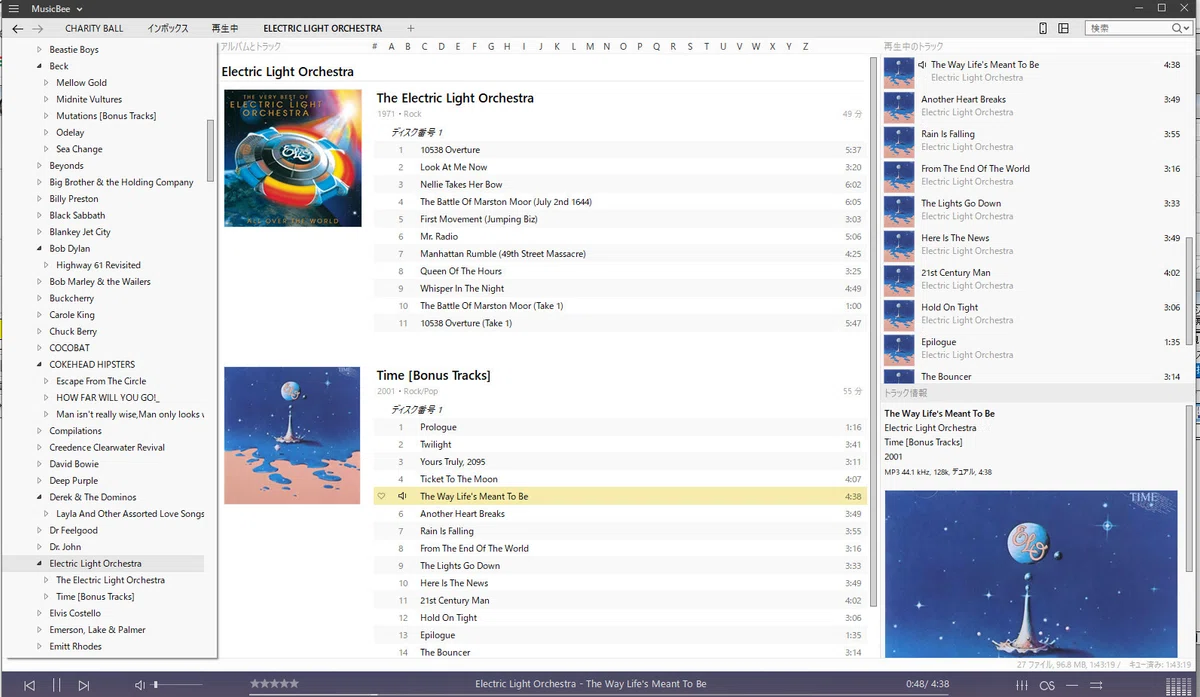Skip to previous track
Viewport: 1200px width, 697px height.
[x=30, y=685]
